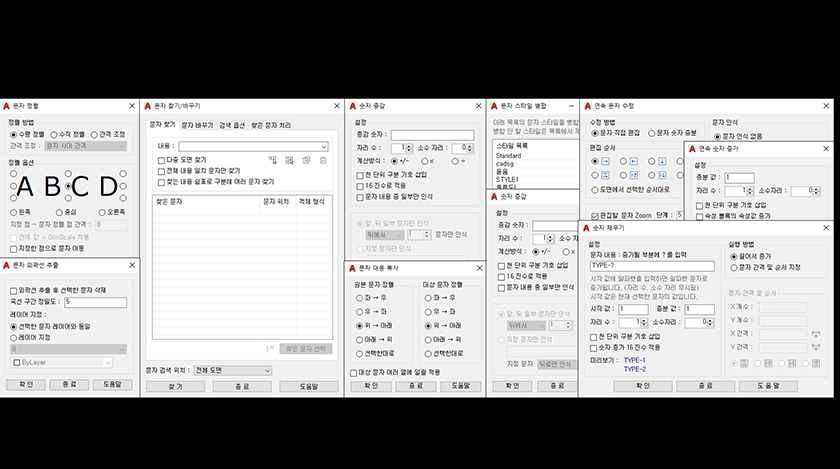Screen dimensions: 840x469
Task: Click 자리 수 stepper in first 숫자 증감
Action: pyautogui.click(x=409, y=148)
